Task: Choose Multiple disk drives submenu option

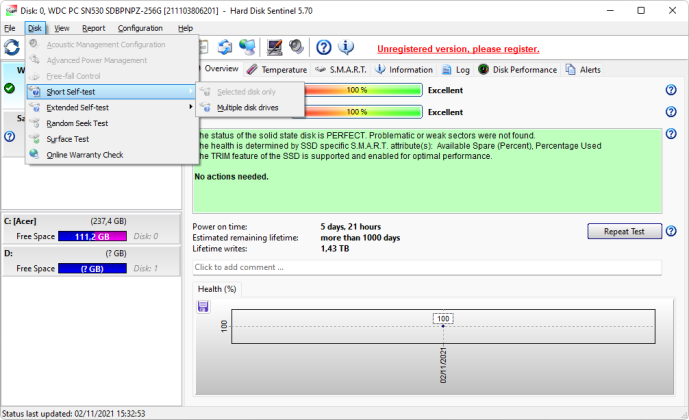Action: point(250,108)
